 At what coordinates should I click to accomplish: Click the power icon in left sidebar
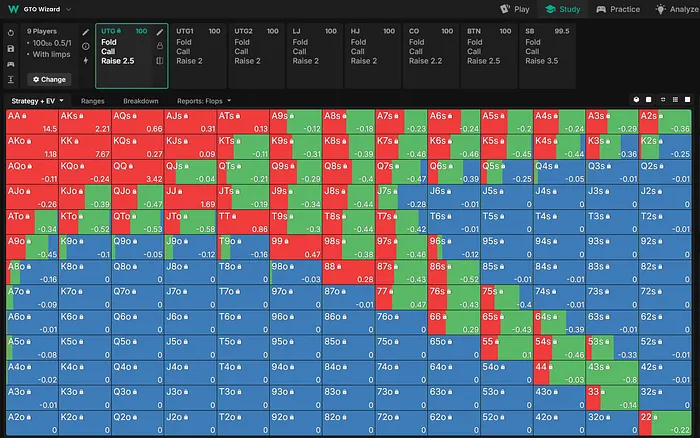10,32
